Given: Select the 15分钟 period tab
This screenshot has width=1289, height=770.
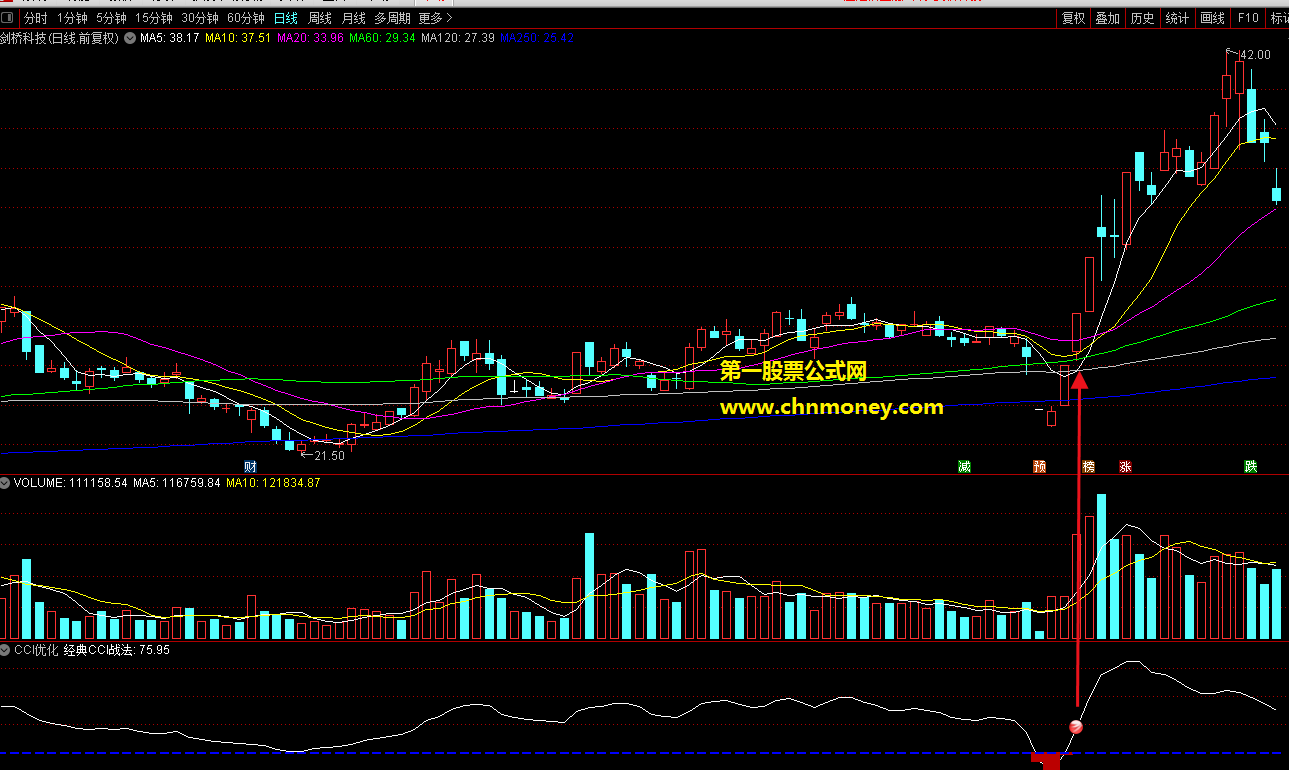Looking at the screenshot, I should (x=154, y=18).
